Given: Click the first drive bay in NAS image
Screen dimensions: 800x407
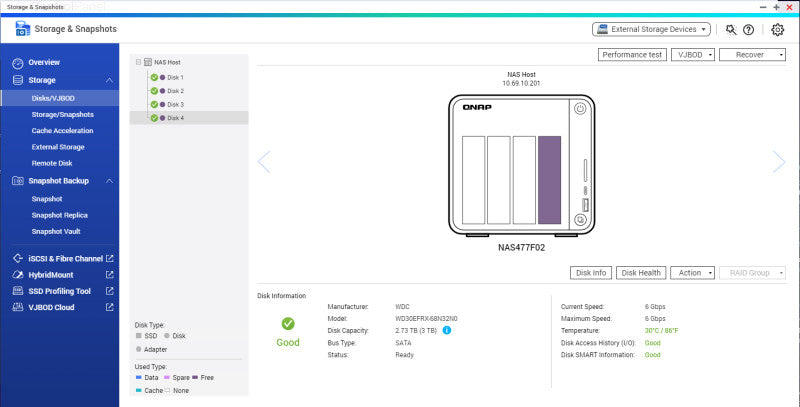Looking at the screenshot, I should 473,180.
